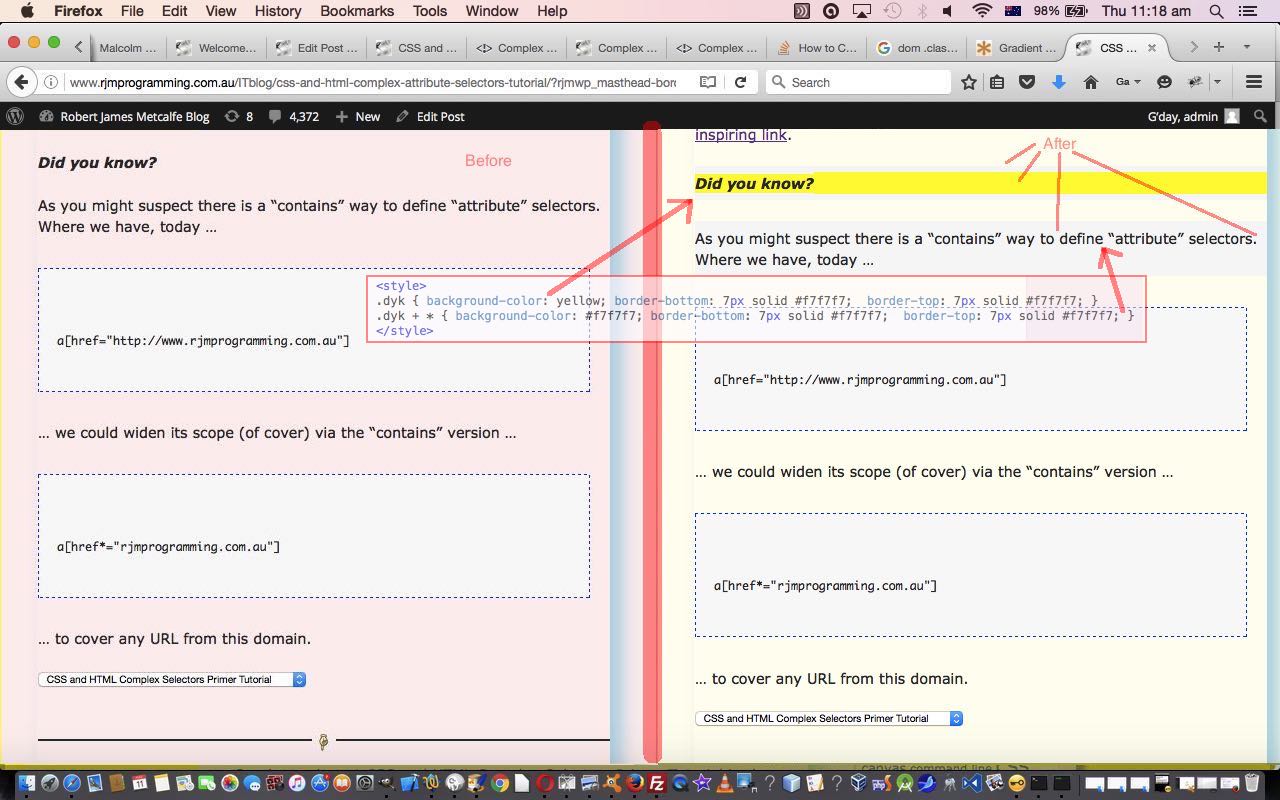This screenshot has height=800, width=1280.
Task: Click the WordPress logo in the admin bar
Action: point(16,116)
